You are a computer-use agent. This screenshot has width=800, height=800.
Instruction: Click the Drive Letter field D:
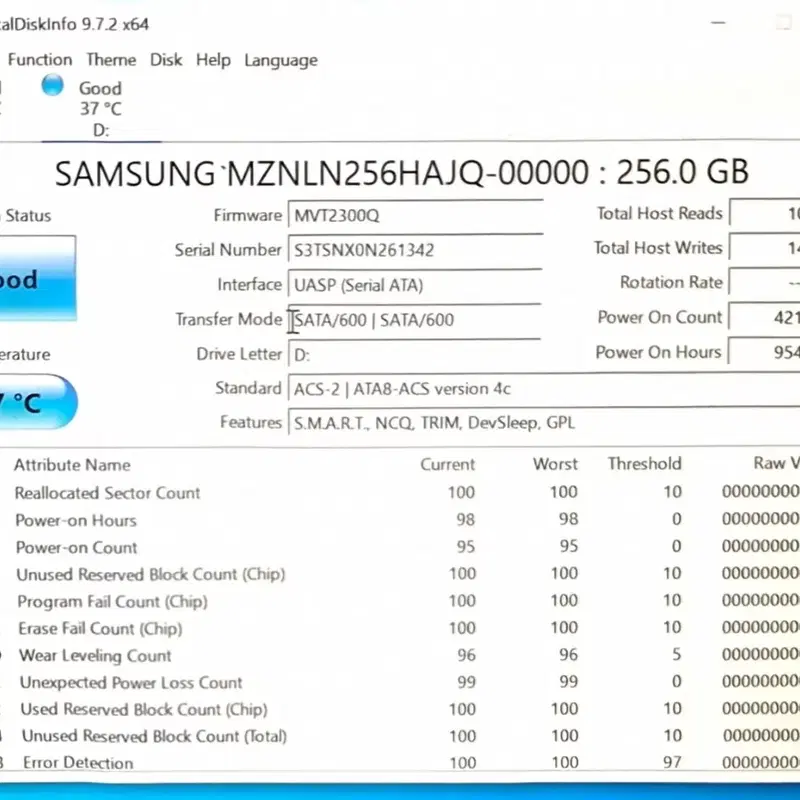pyautogui.click(x=415, y=355)
